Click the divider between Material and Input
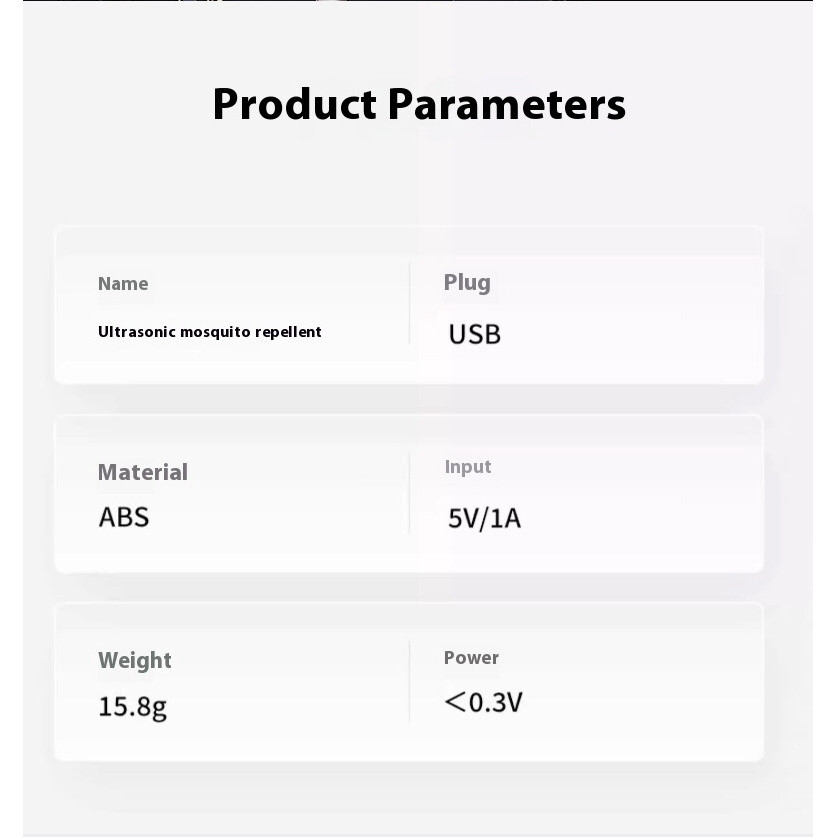Screen dimensions: 837x837 409,492
